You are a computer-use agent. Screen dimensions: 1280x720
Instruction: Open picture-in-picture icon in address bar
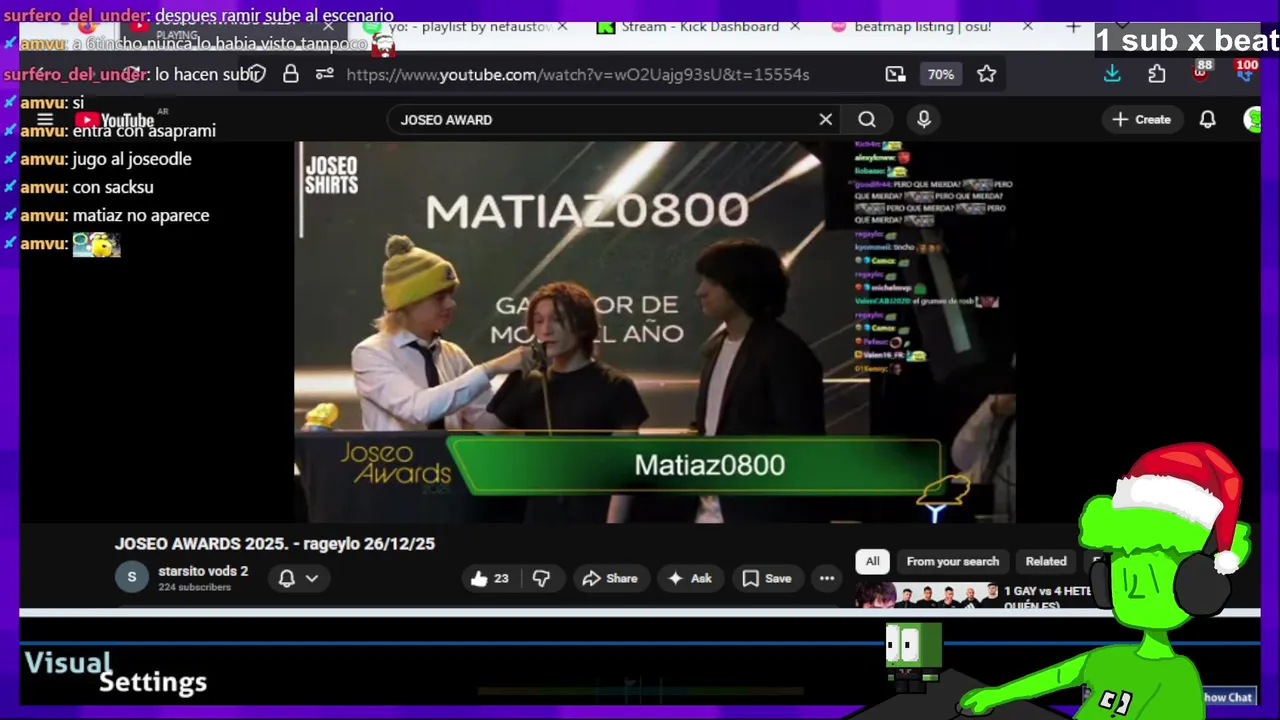point(895,74)
